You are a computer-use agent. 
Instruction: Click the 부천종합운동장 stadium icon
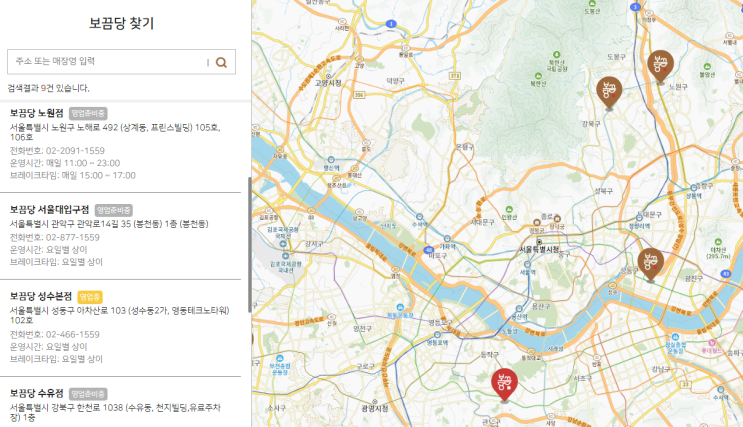point(280,358)
